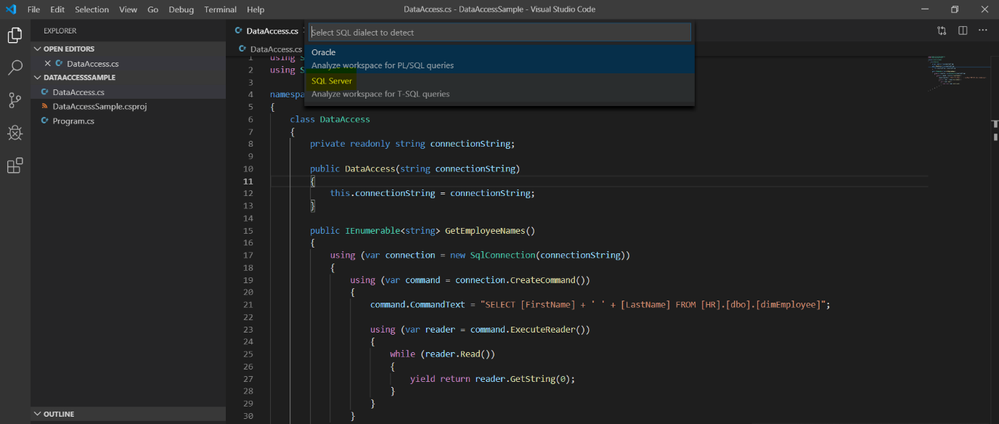Image resolution: width=999 pixels, height=424 pixels.
Task: Open the Help menu
Action: (x=255, y=10)
